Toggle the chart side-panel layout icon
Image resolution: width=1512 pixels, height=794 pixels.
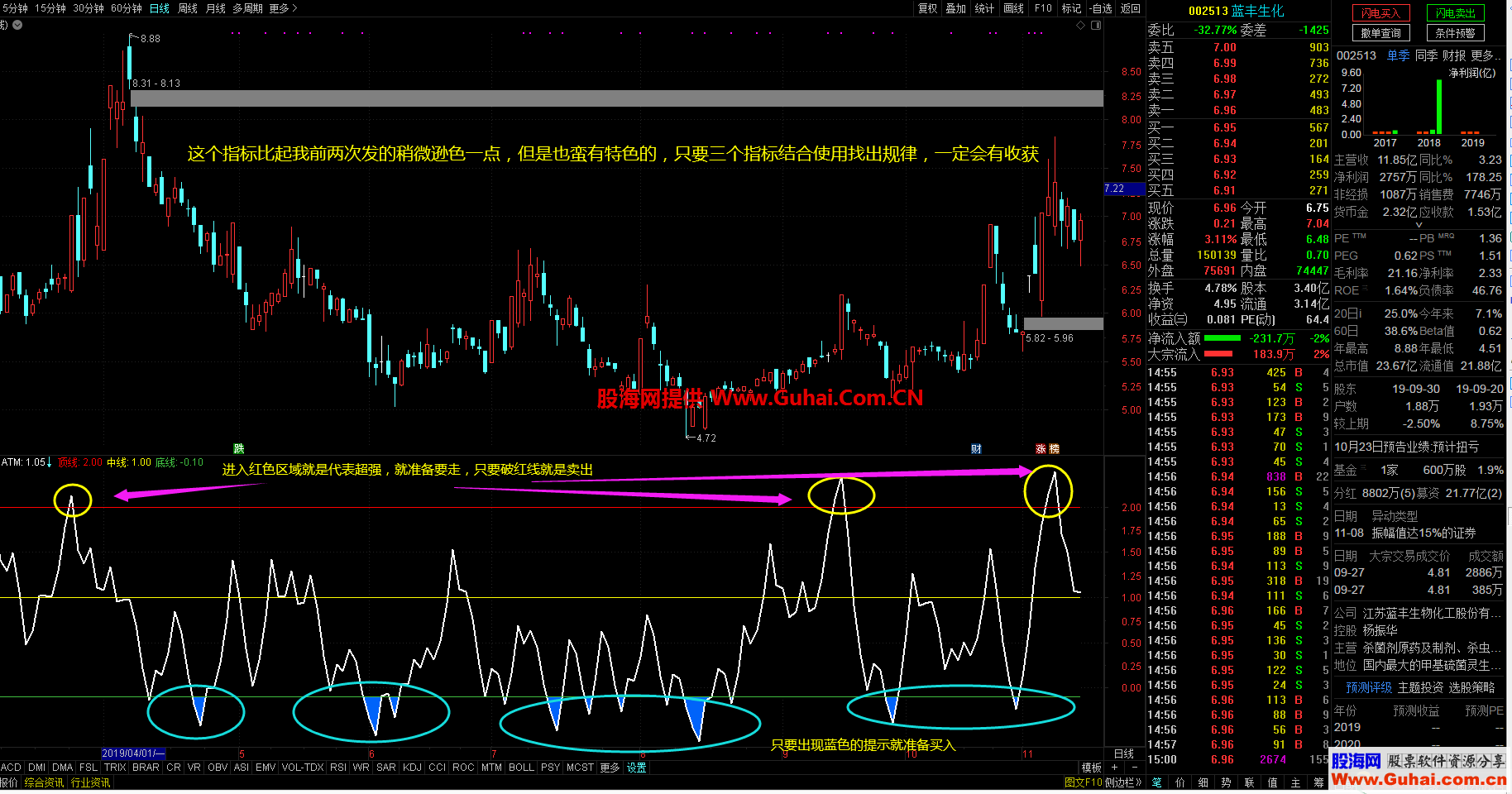1096,26
